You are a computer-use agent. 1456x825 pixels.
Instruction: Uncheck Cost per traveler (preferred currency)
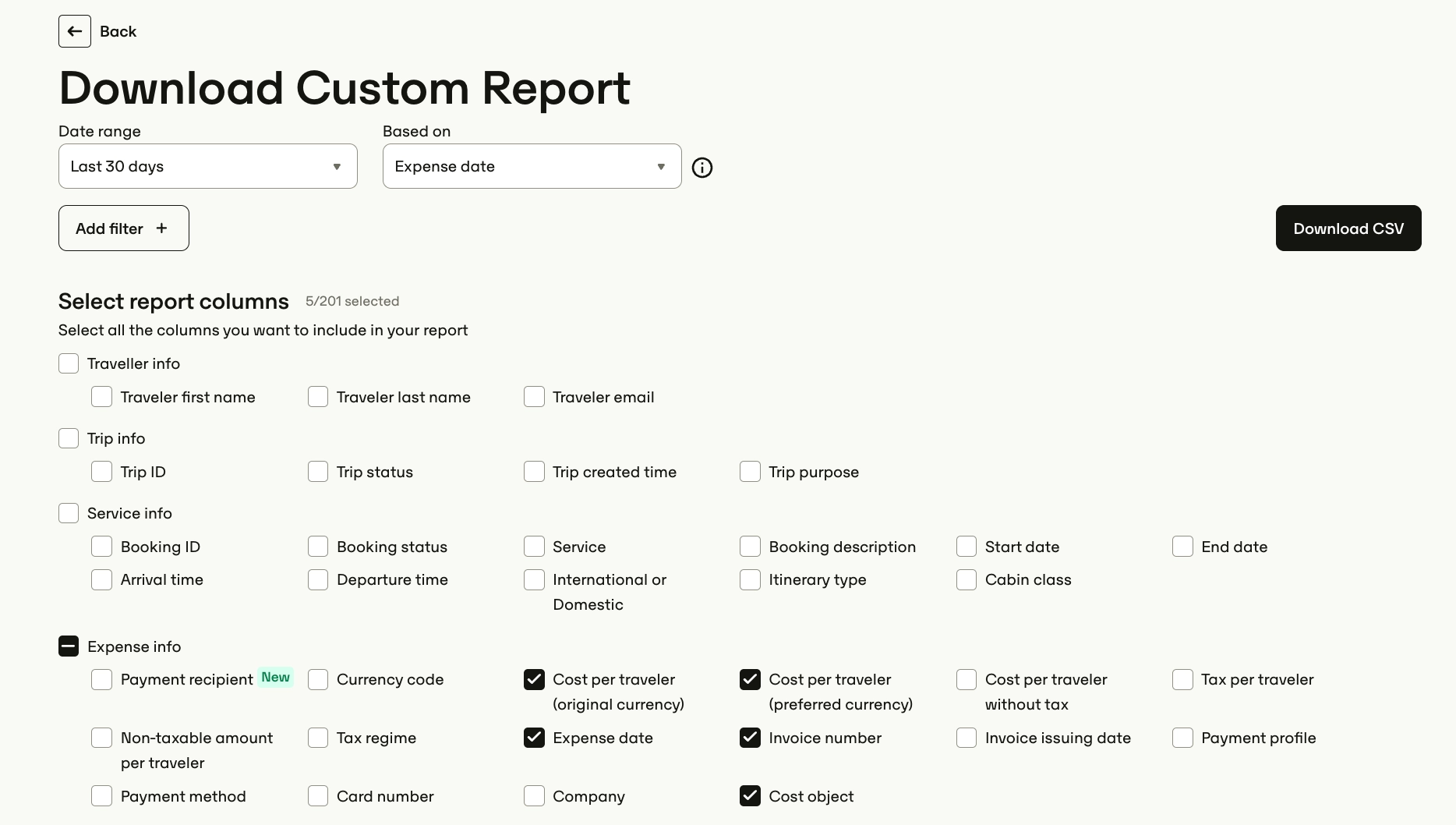point(750,679)
